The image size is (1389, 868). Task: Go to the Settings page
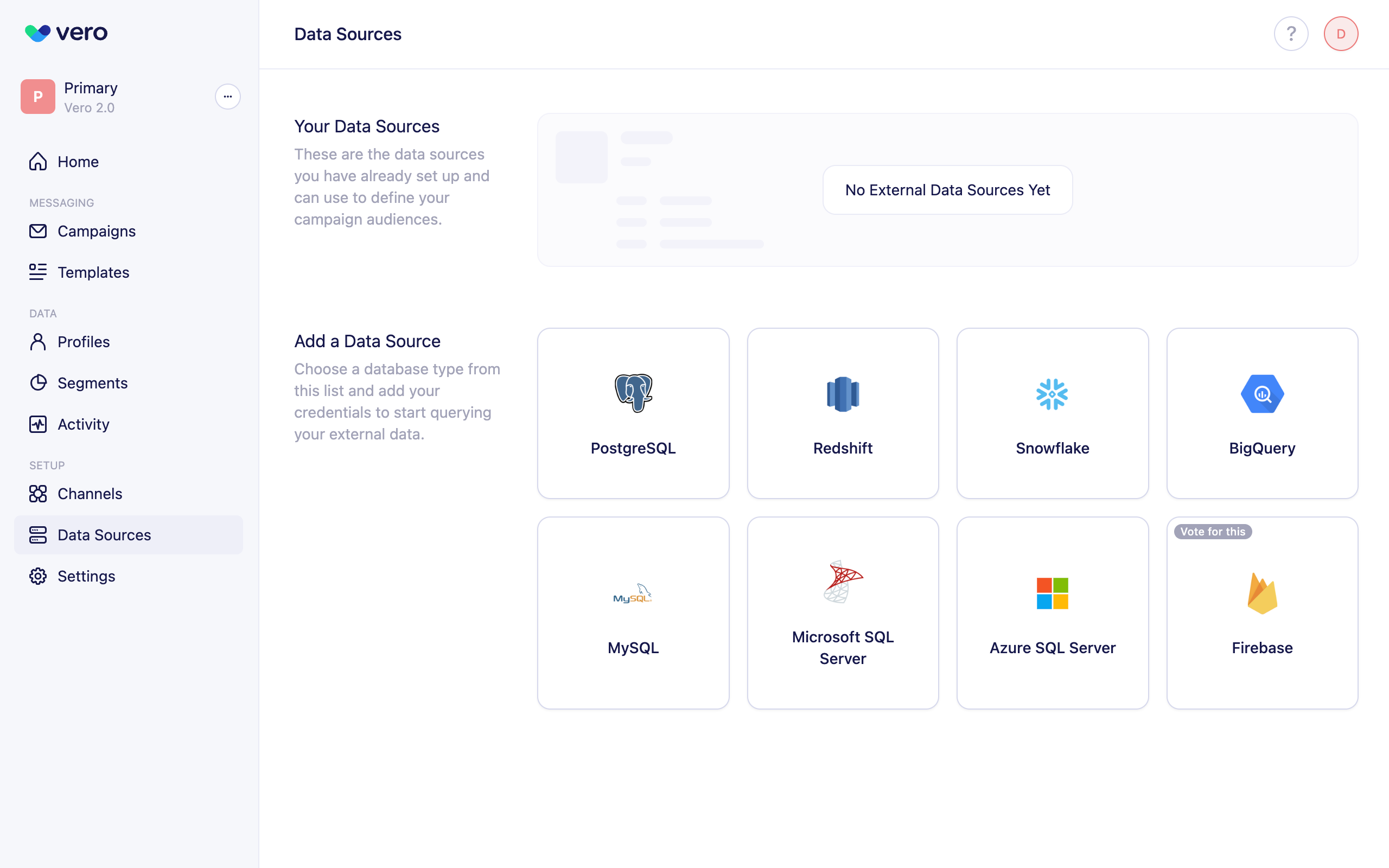[x=86, y=576]
